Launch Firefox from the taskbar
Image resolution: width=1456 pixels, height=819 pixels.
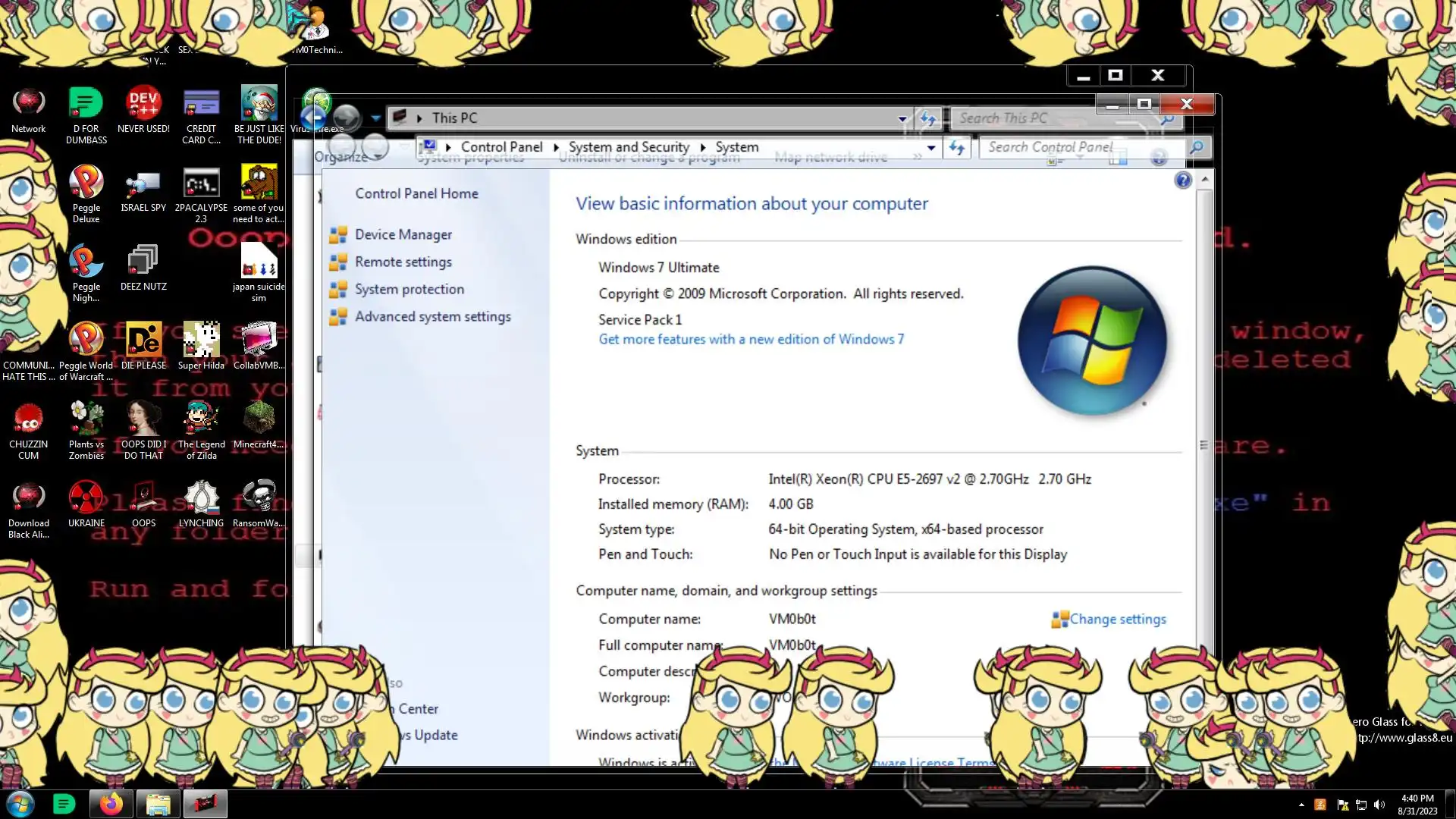pyautogui.click(x=111, y=804)
